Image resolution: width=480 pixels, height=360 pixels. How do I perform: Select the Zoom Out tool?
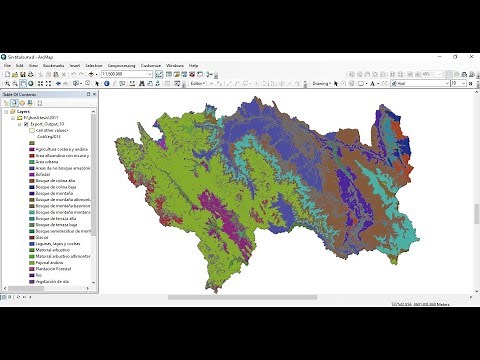[15, 83]
